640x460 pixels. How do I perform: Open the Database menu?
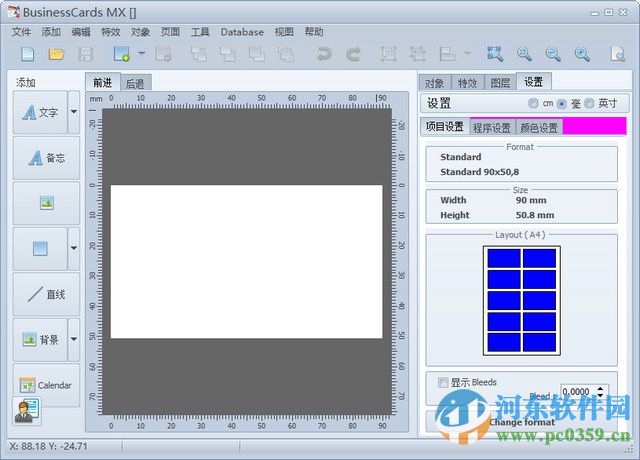pos(242,32)
